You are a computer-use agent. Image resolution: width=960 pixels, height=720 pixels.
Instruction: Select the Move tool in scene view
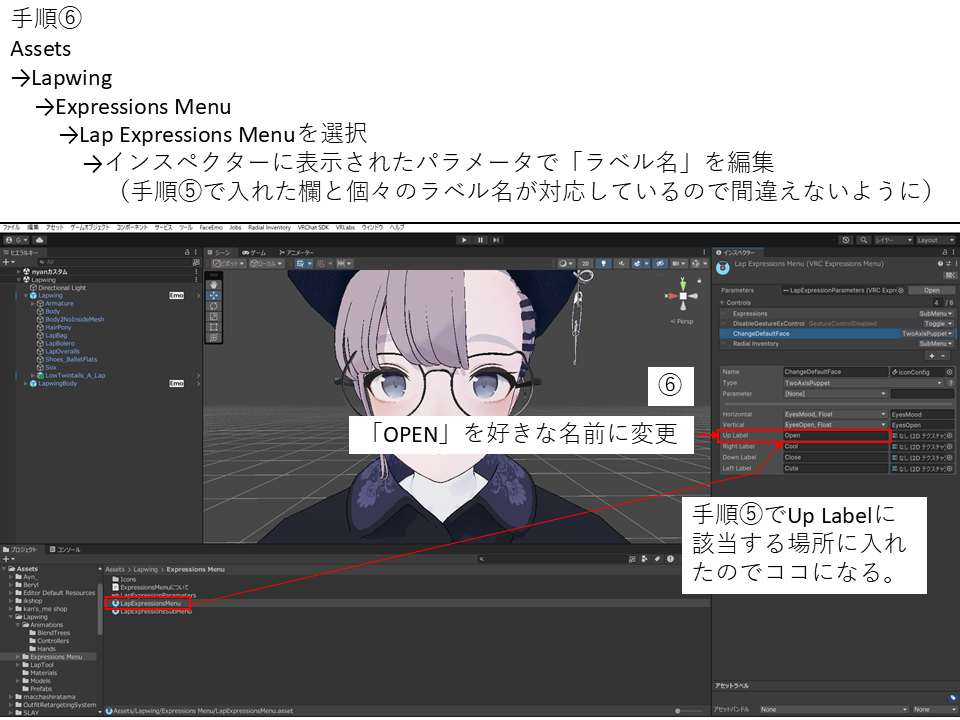tap(213, 295)
